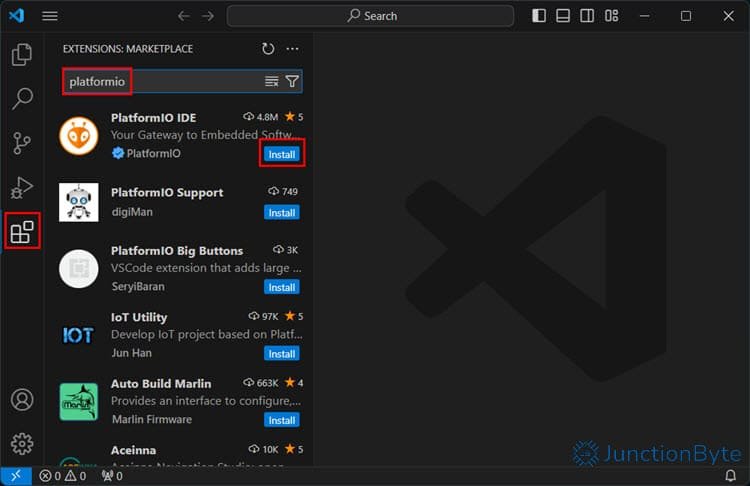The width and height of the screenshot is (750, 486).
Task: Open the Accounts icon
Action: 22,399
